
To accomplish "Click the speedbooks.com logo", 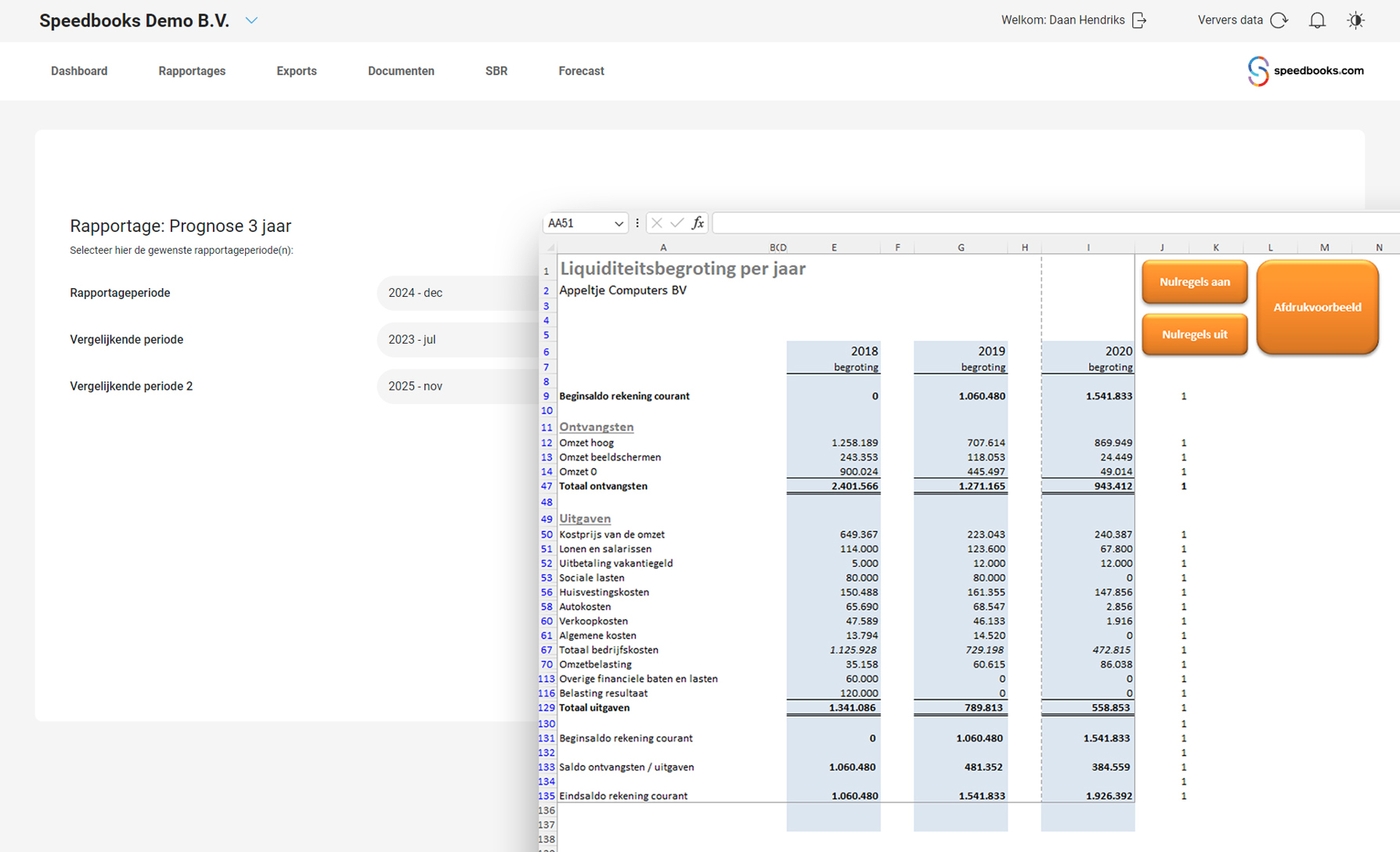I will click(x=1305, y=70).
